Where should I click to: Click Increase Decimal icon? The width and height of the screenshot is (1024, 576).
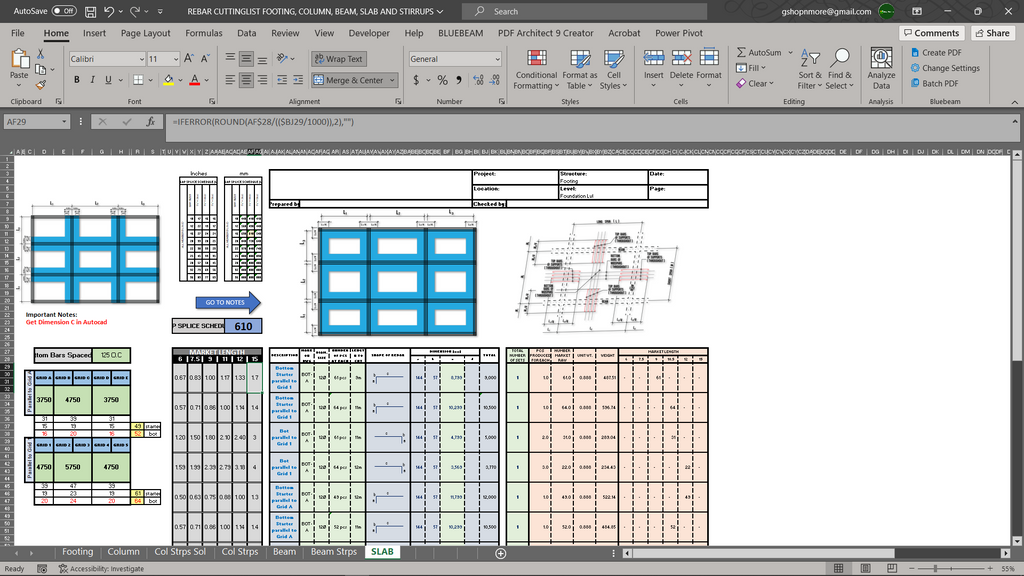[478, 80]
